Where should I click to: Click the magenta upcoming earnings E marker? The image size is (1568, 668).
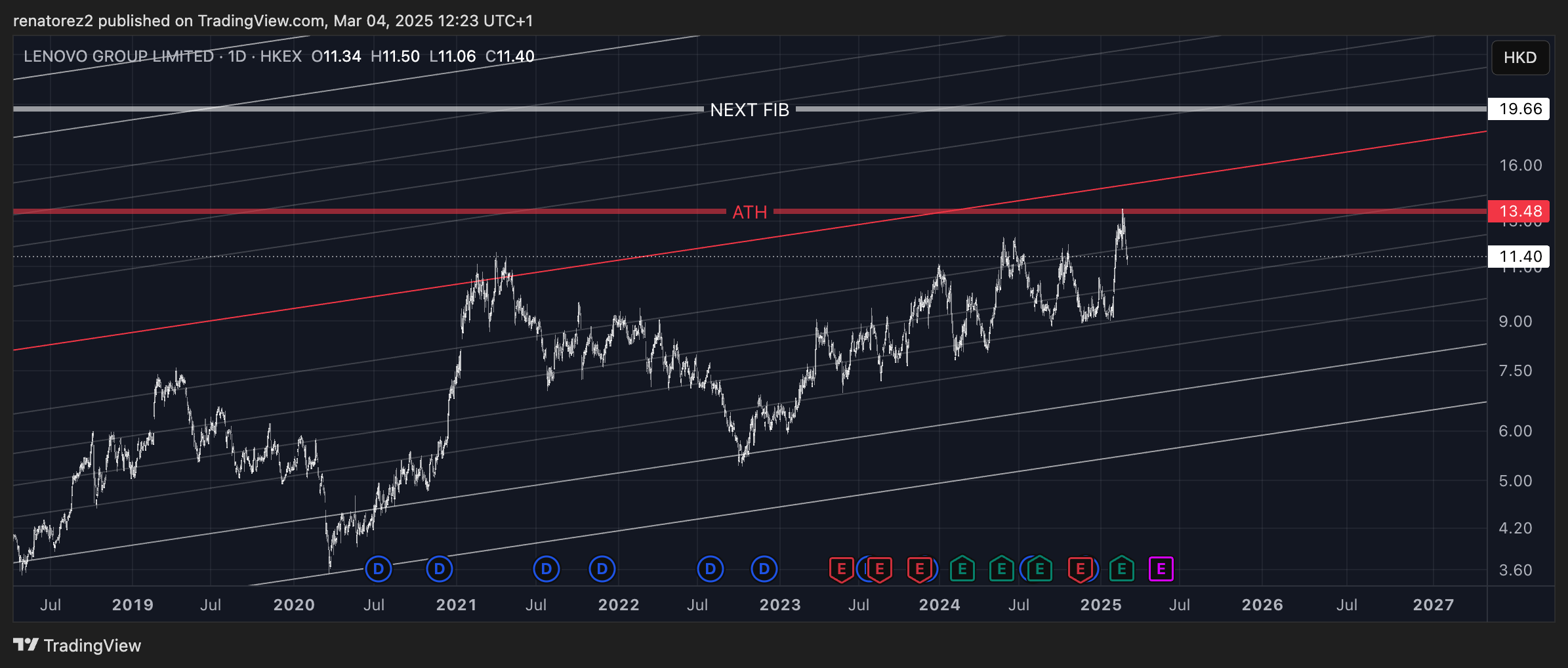[x=1161, y=569]
